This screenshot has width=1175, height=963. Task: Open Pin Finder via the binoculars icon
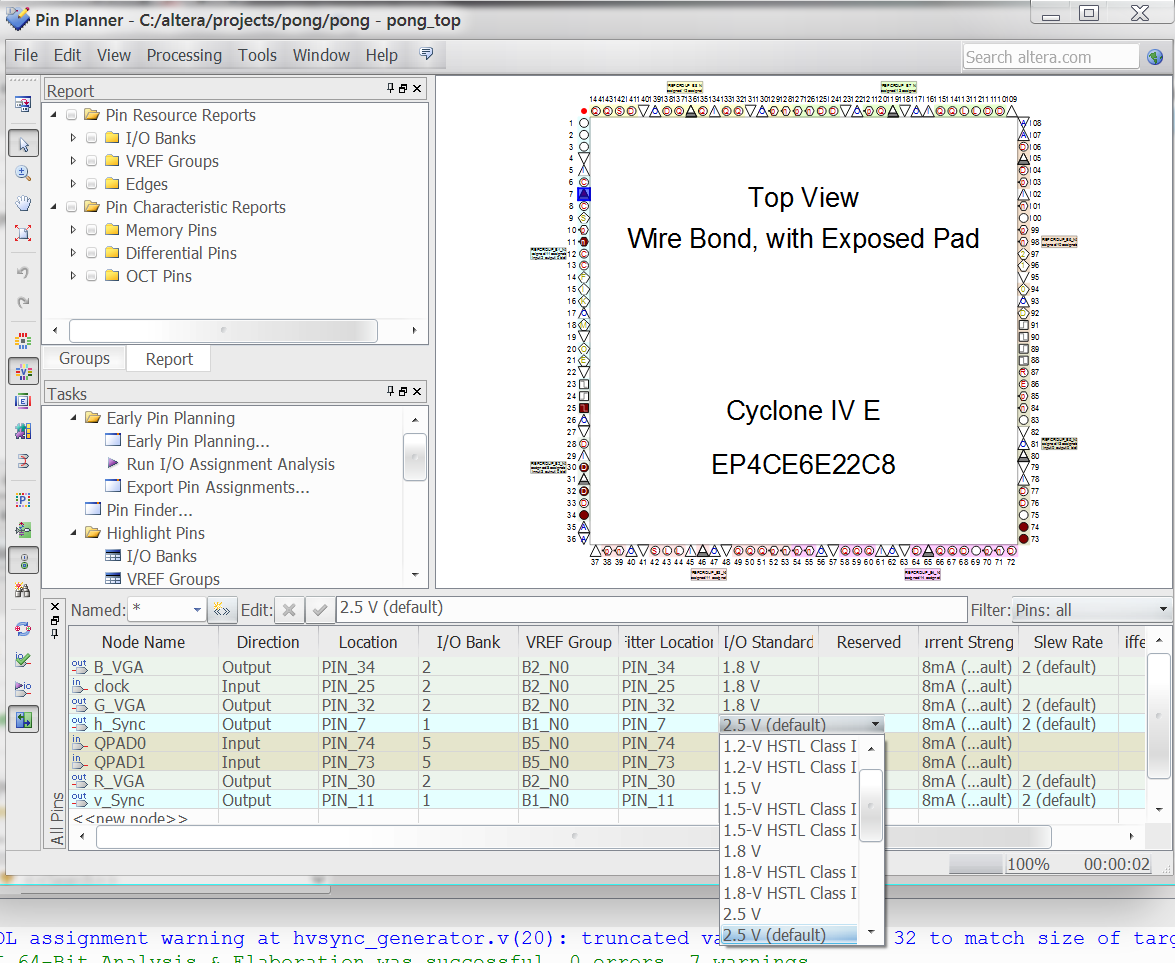(x=24, y=590)
